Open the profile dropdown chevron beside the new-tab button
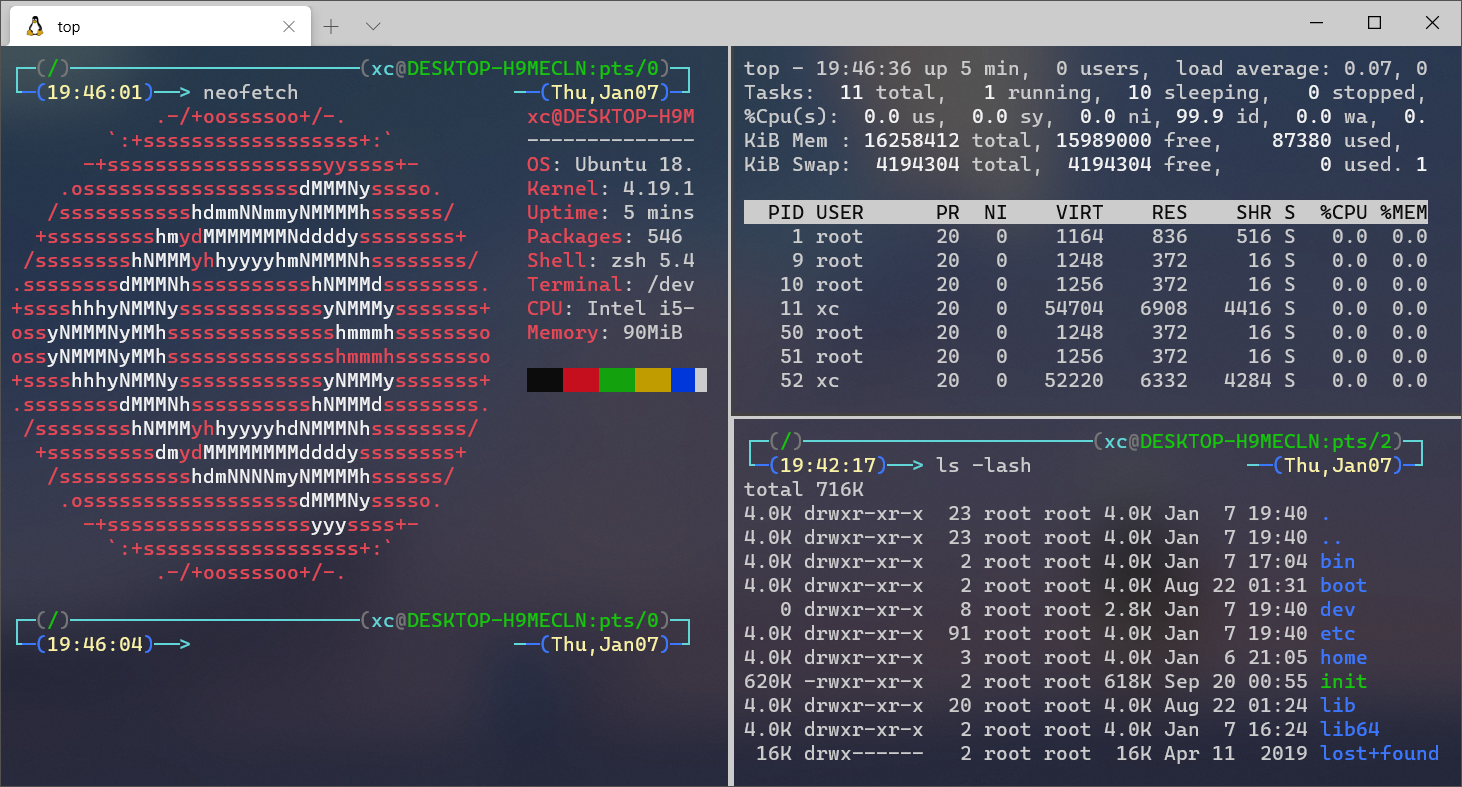Image resolution: width=1462 pixels, height=787 pixels. (x=373, y=26)
